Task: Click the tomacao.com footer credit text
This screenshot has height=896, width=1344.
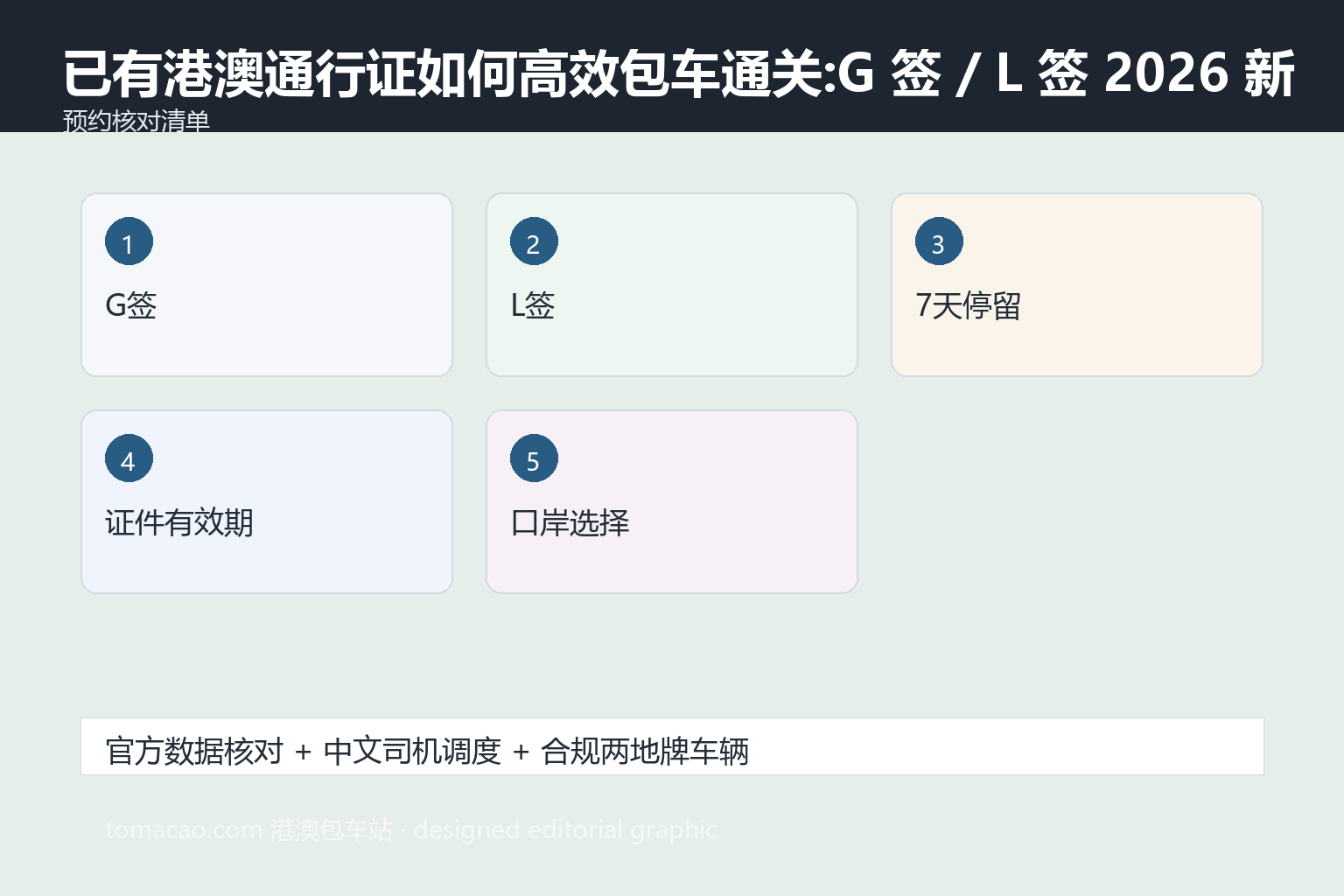Action: pos(411,829)
